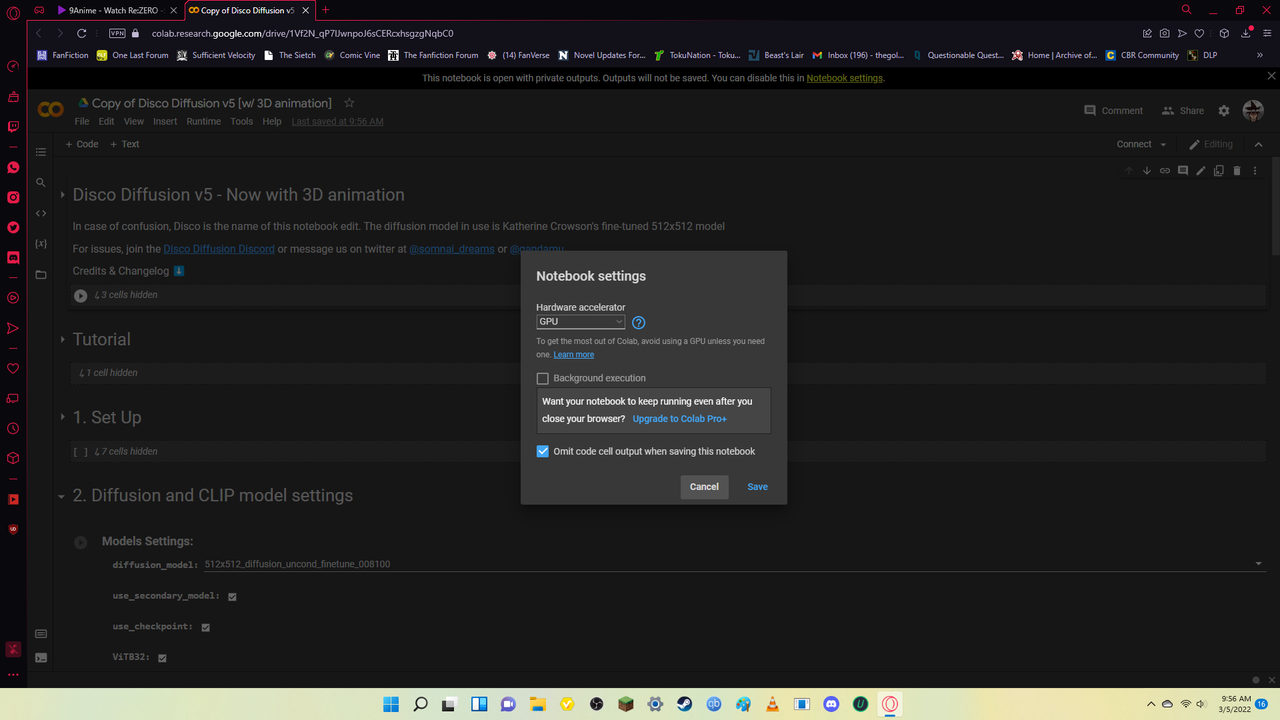Add a comment on cell icon

[x=1183, y=171]
